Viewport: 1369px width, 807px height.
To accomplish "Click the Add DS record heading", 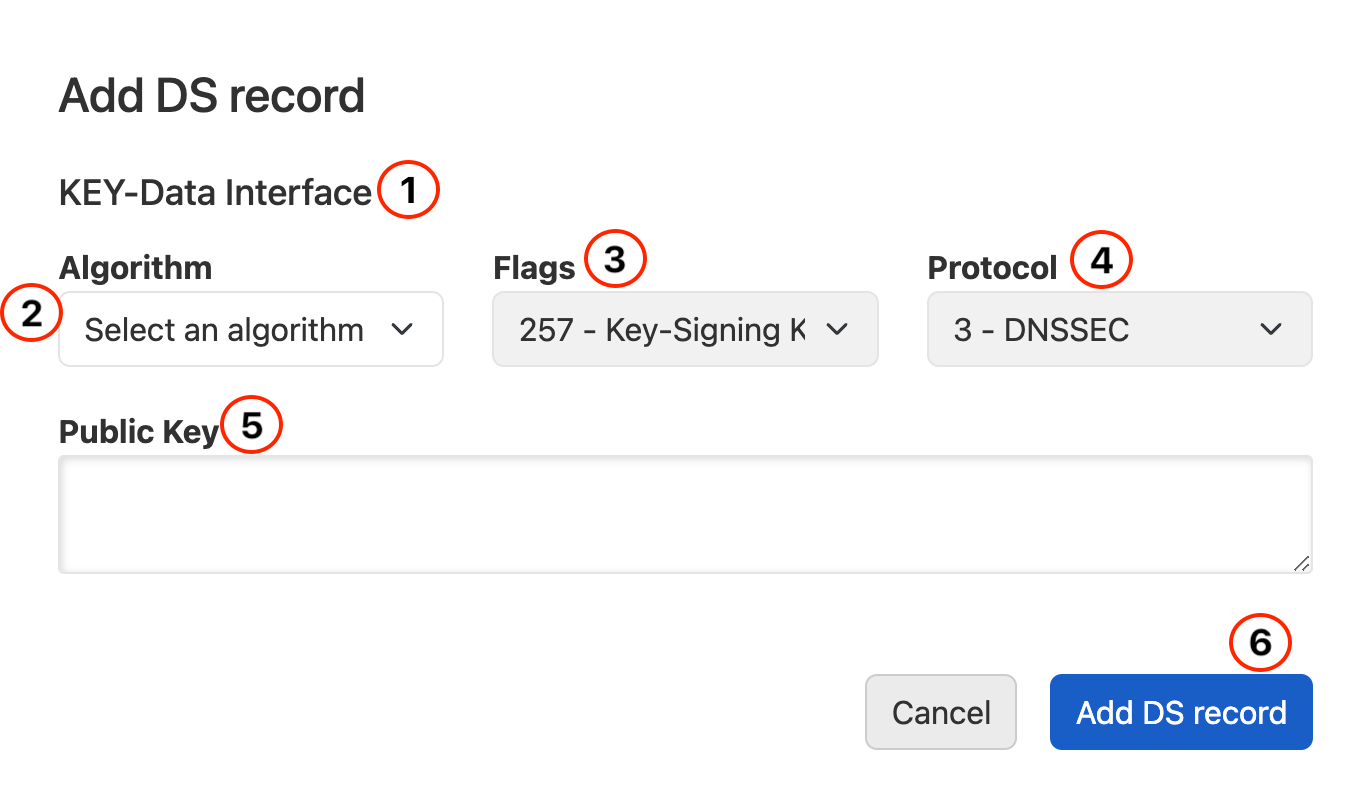I will point(212,95).
